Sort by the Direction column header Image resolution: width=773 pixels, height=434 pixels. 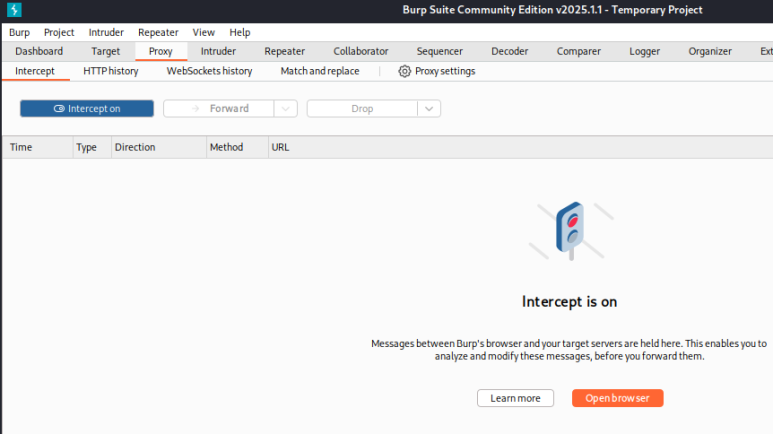click(159, 147)
